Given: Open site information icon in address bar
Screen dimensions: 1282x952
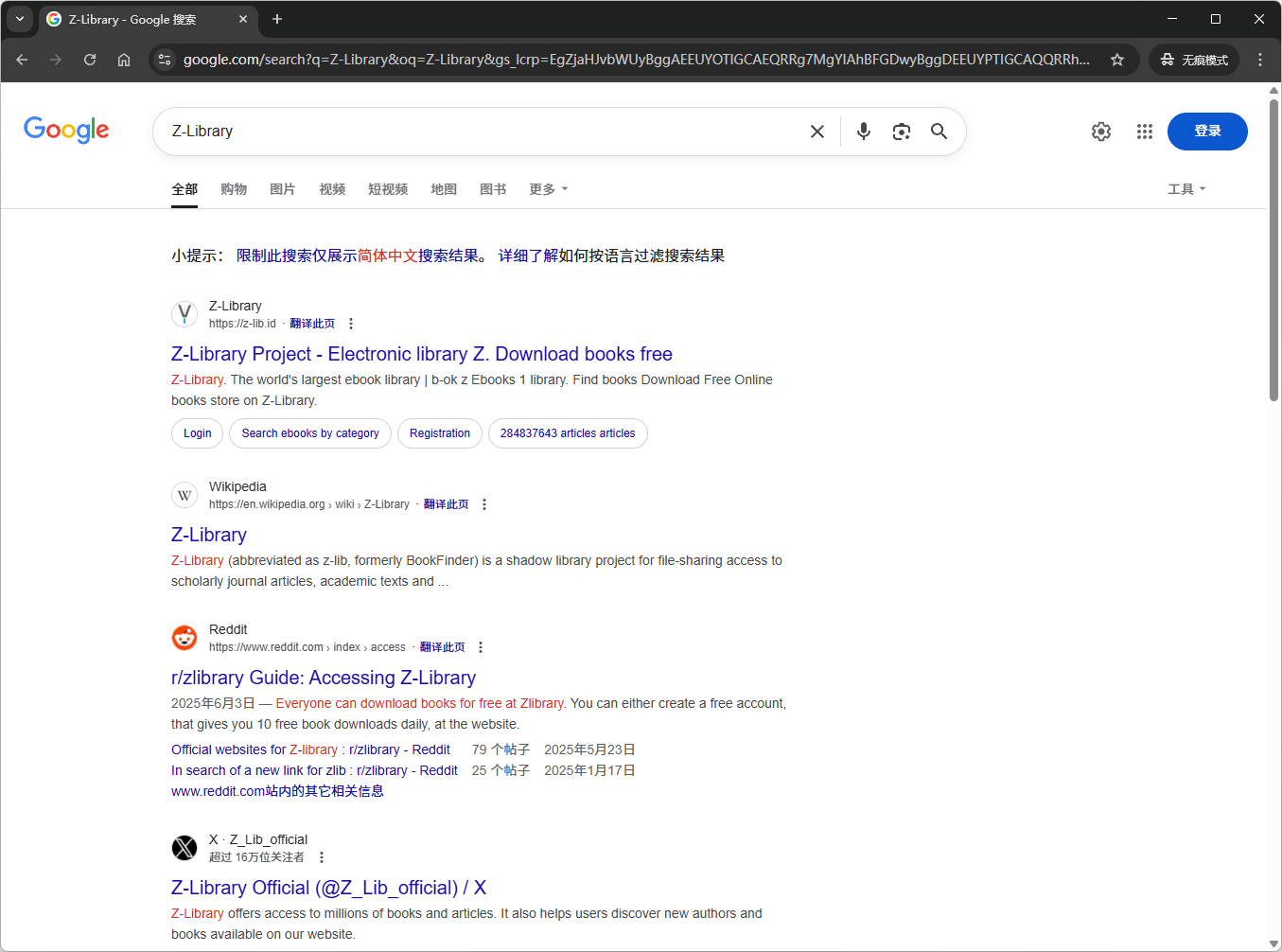Looking at the screenshot, I should pyautogui.click(x=165, y=60).
